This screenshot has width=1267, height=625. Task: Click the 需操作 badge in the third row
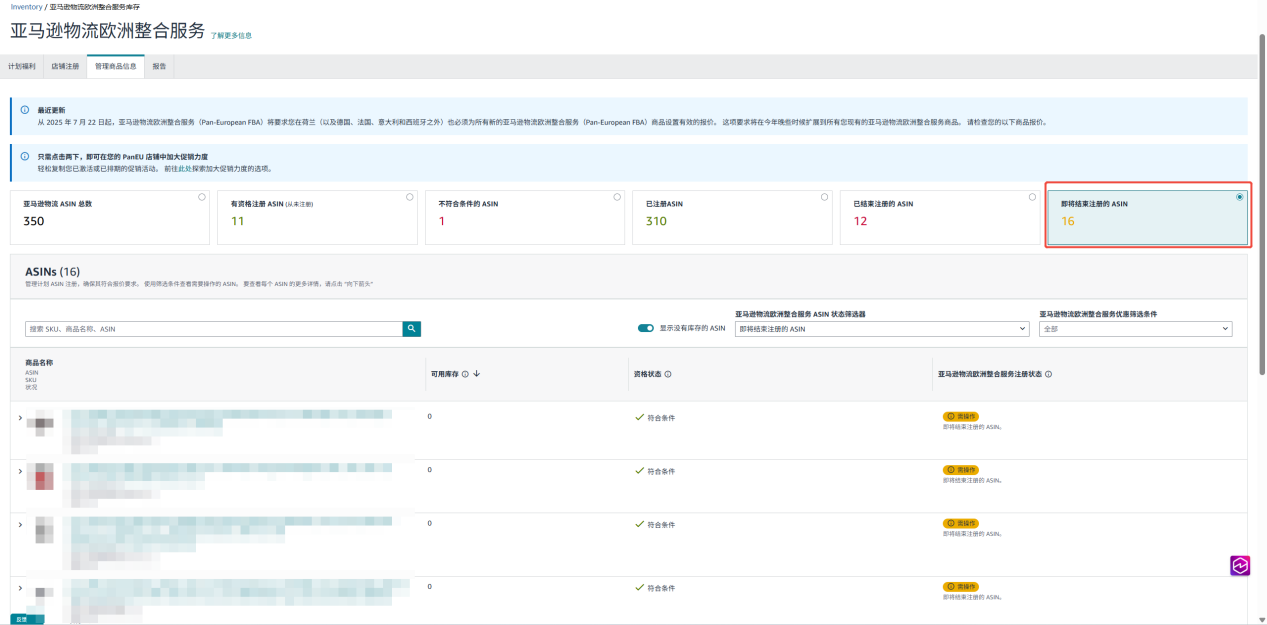coord(961,523)
